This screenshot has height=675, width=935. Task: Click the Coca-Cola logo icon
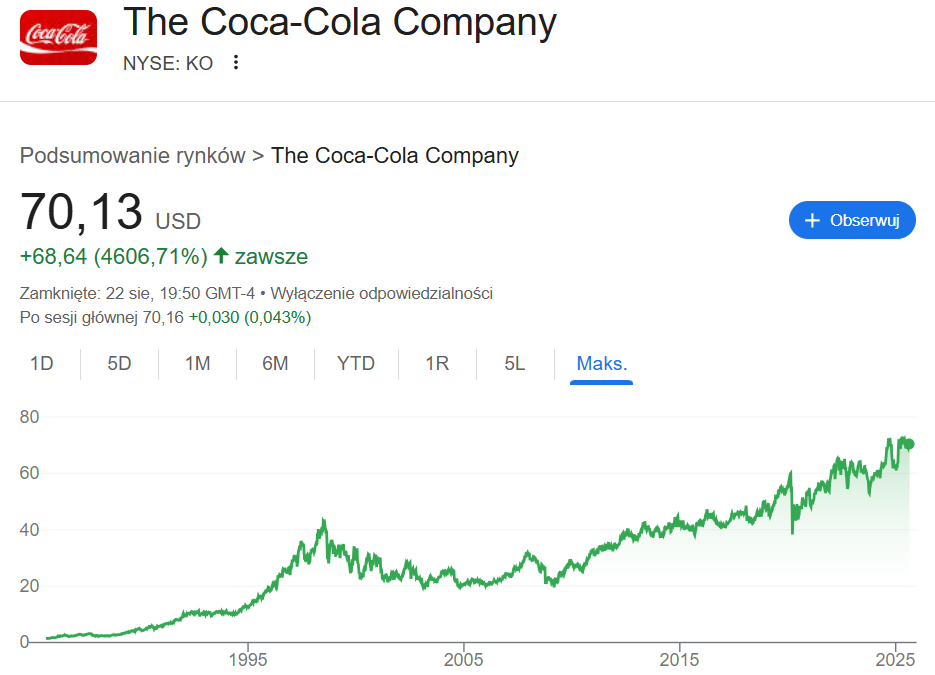(58, 37)
